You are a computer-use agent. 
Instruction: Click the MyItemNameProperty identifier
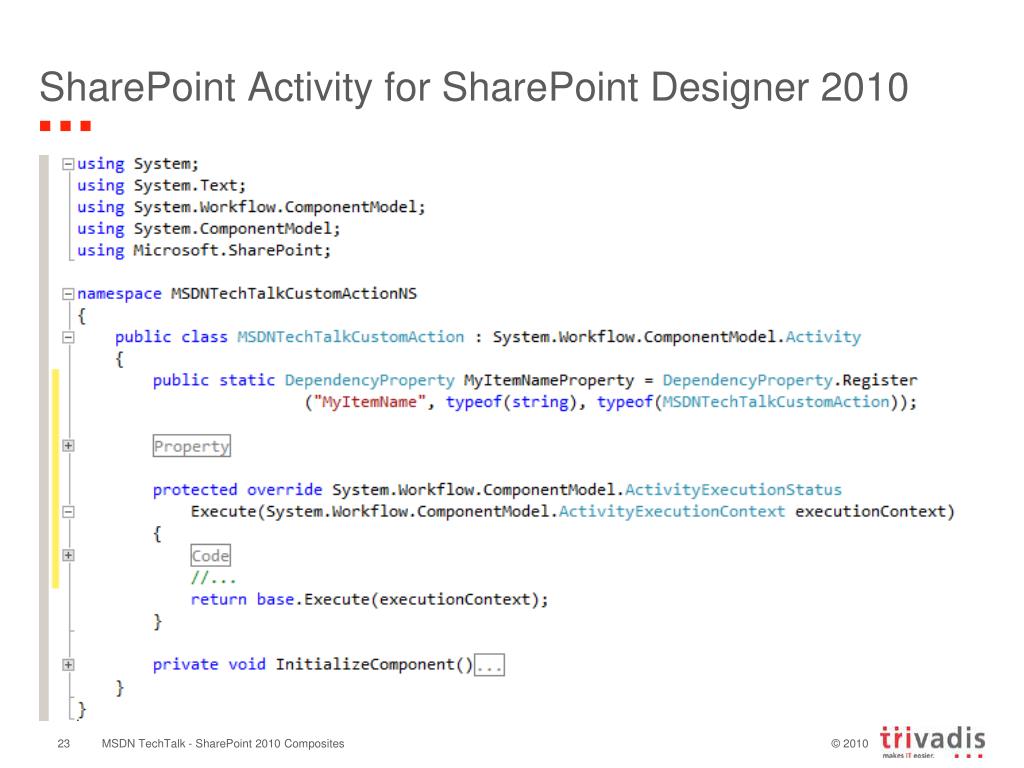[x=549, y=380]
